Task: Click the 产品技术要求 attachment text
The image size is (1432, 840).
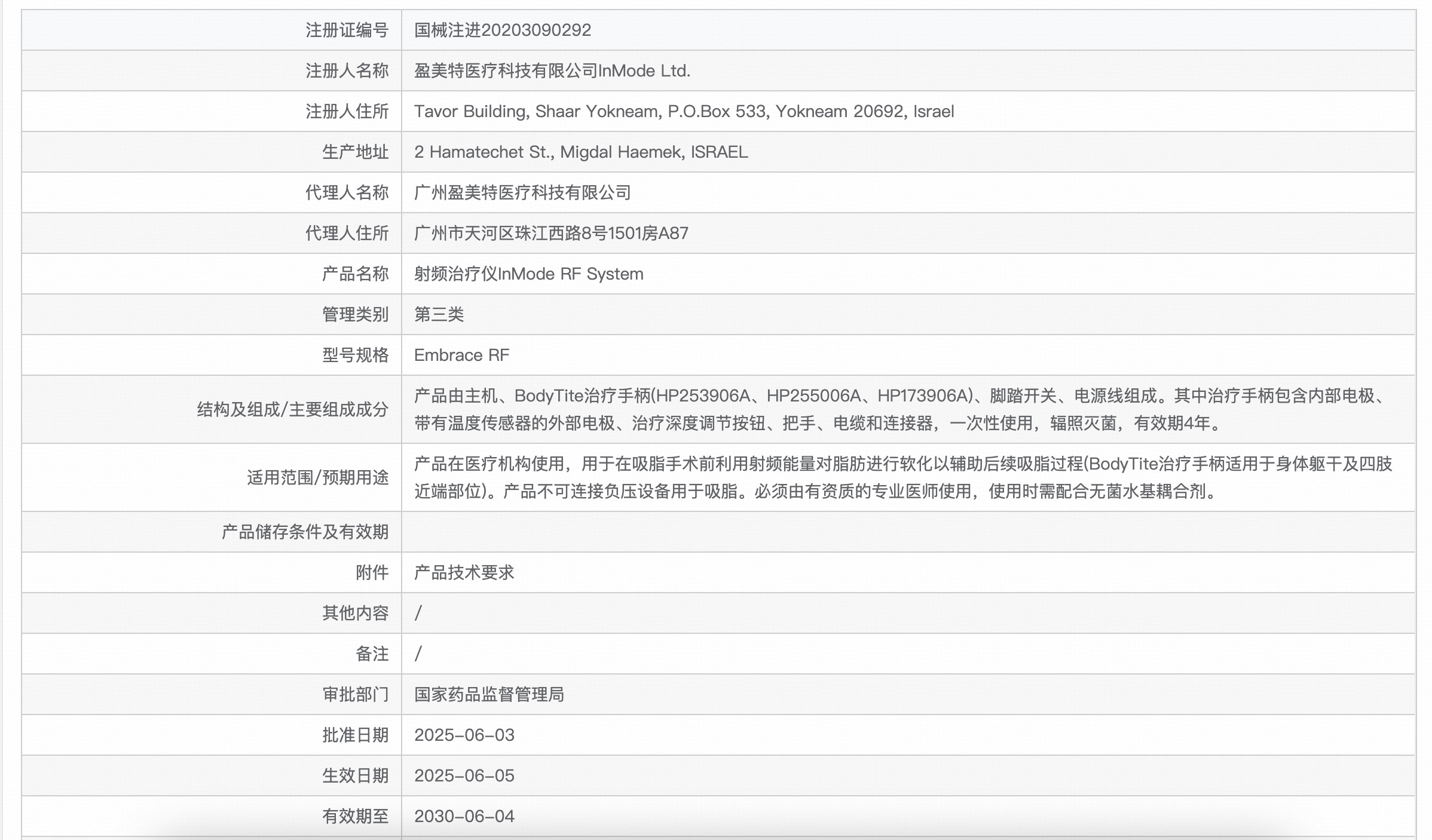Action: click(x=464, y=572)
